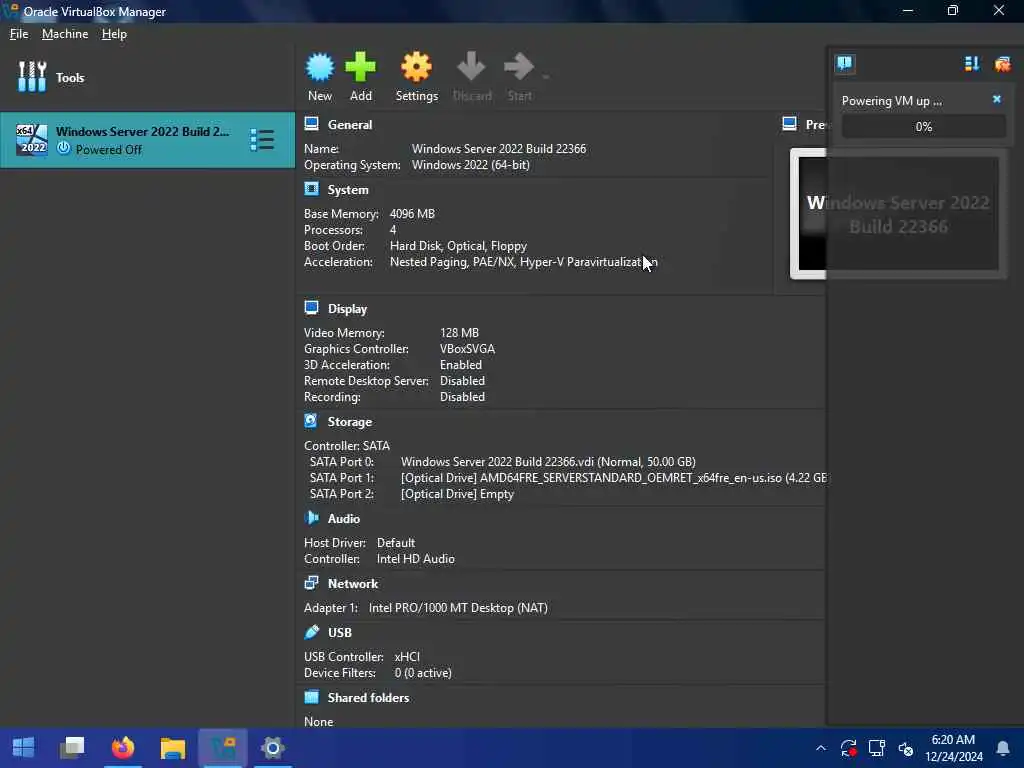Open the Network section header
1024x768 pixels.
pyautogui.click(x=353, y=584)
